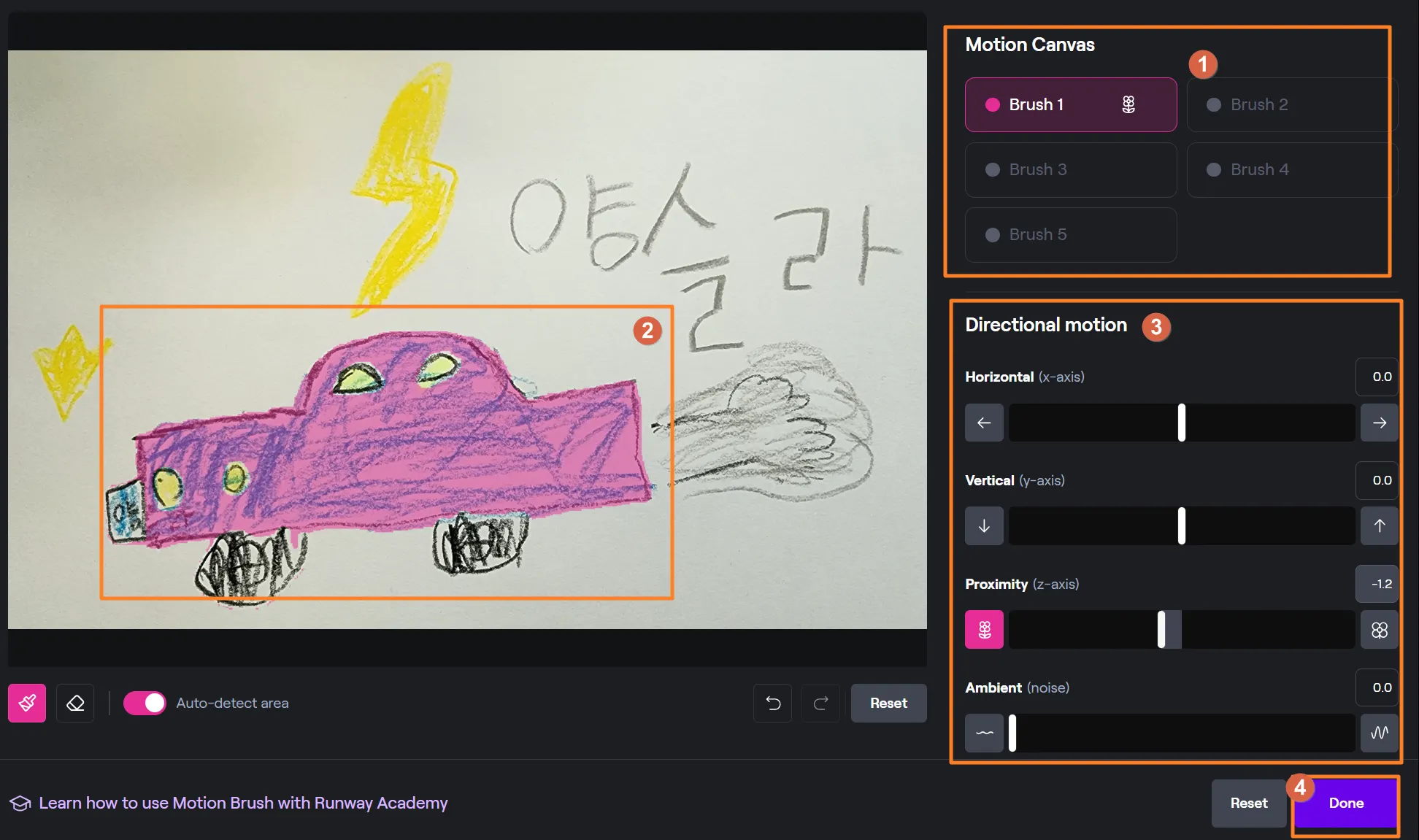Select the Brush 1 tab

click(x=1070, y=104)
